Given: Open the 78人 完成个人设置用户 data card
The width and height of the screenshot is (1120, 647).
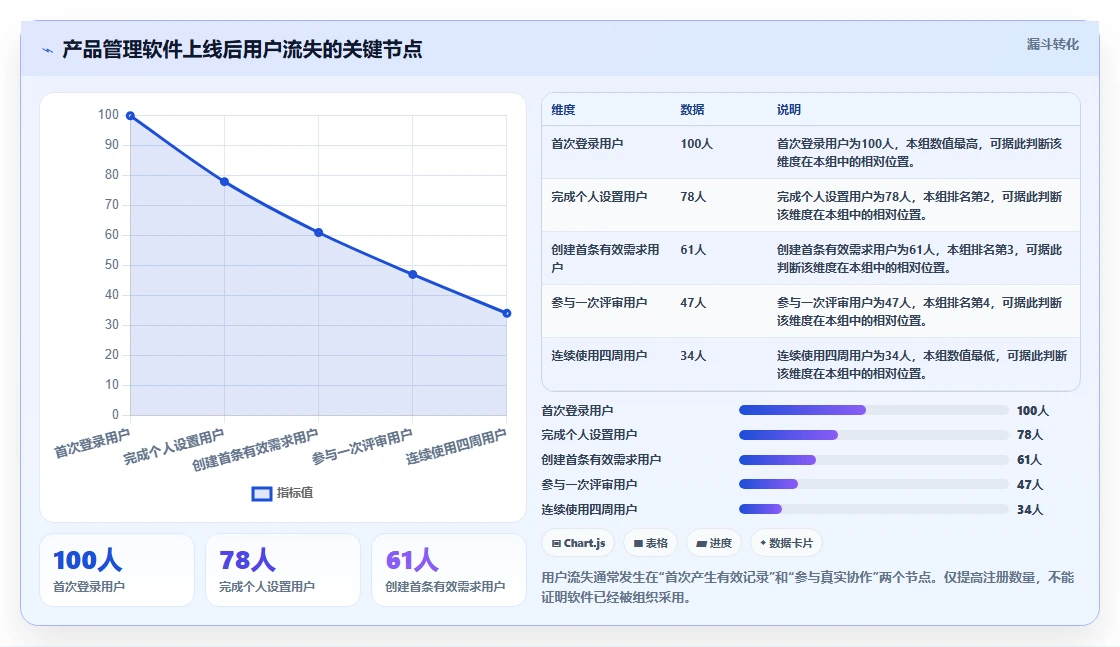Looking at the screenshot, I should (x=283, y=570).
